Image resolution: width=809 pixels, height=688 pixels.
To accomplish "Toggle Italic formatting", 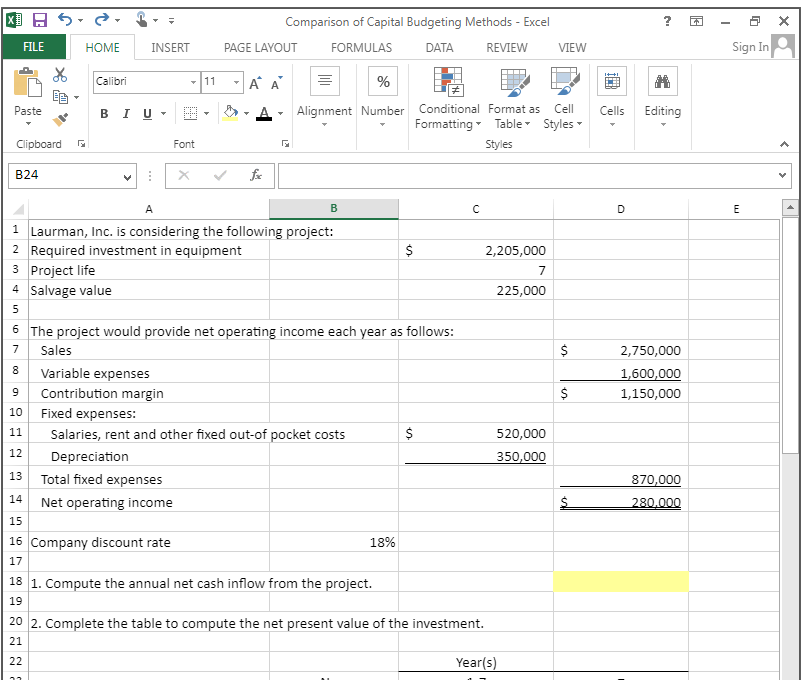I will pos(126,114).
